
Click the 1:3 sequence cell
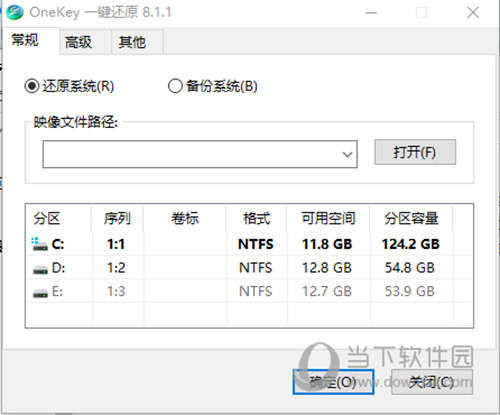(116, 291)
